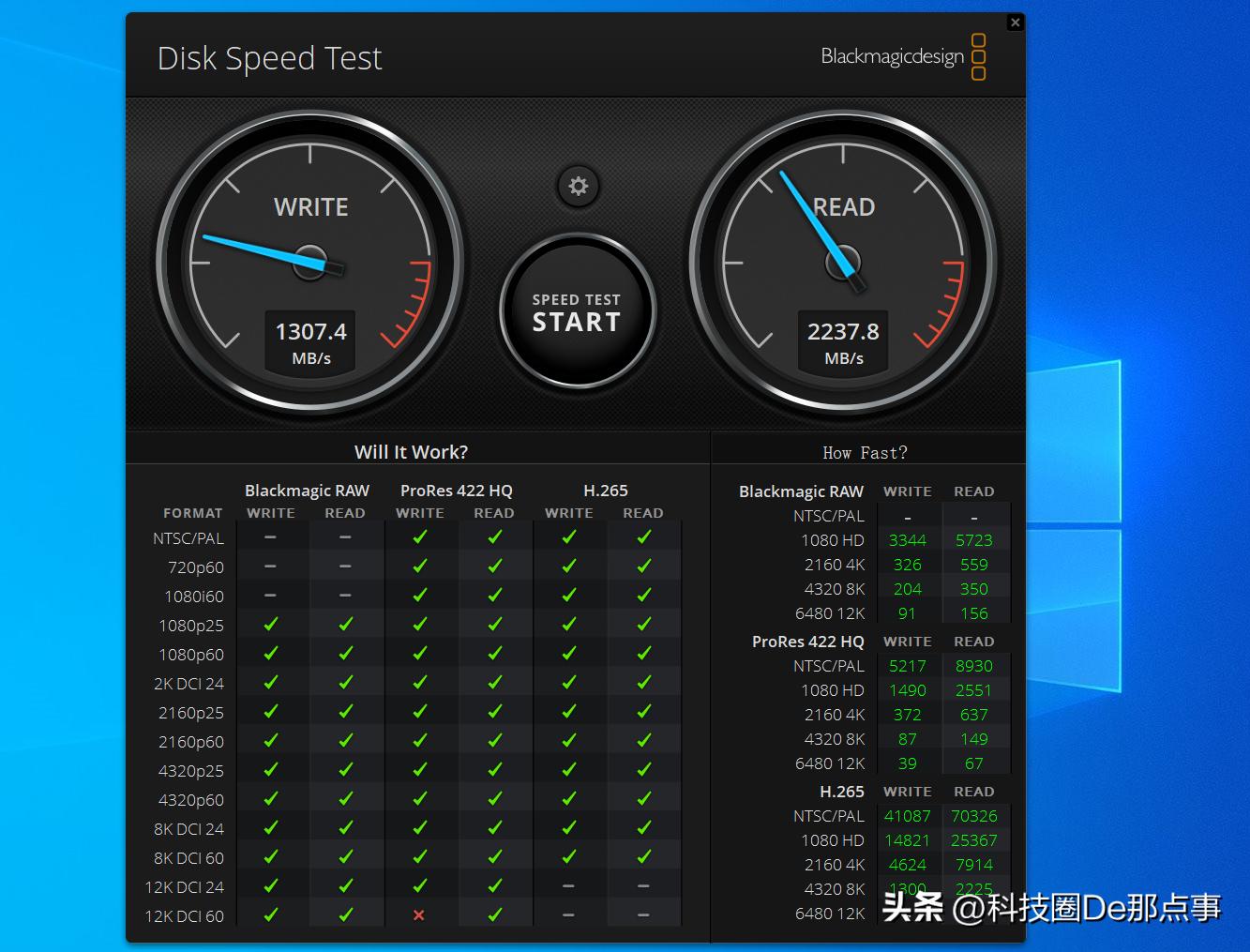1250x952 pixels.
Task: Click the "Will It Work?" panel heading
Action: 411,452
